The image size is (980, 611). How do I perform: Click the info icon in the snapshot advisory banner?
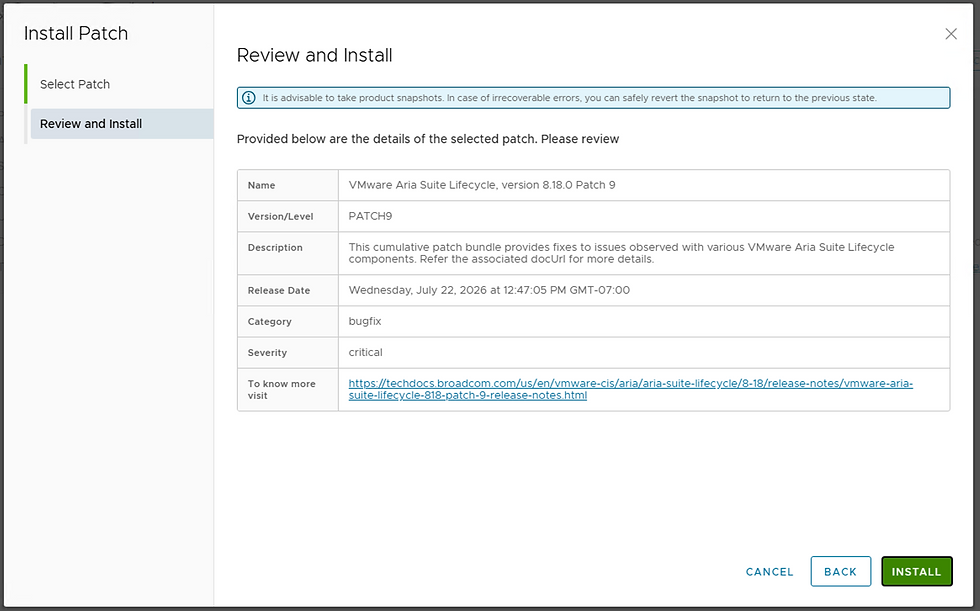[249, 98]
